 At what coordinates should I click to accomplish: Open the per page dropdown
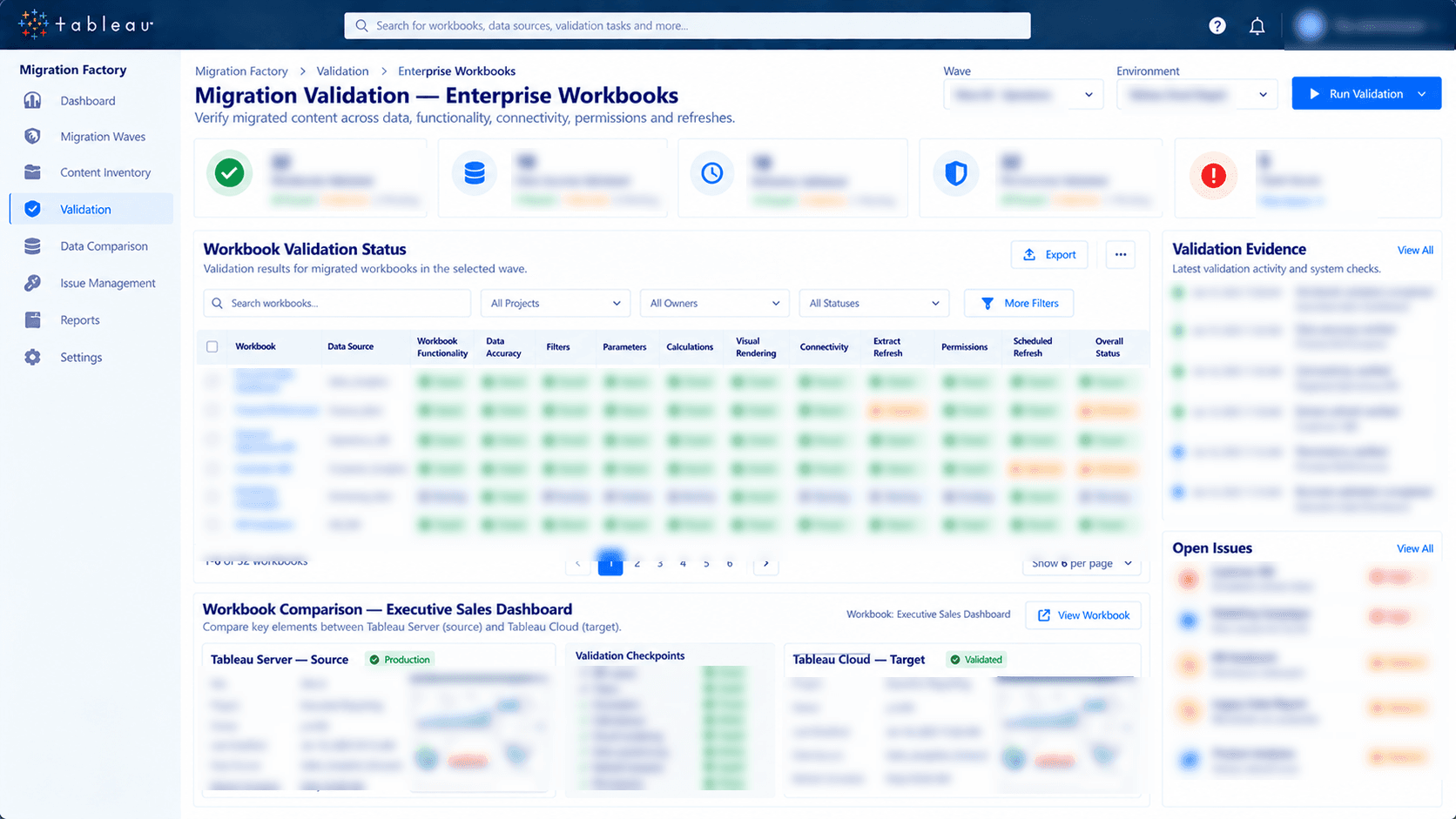1082,563
